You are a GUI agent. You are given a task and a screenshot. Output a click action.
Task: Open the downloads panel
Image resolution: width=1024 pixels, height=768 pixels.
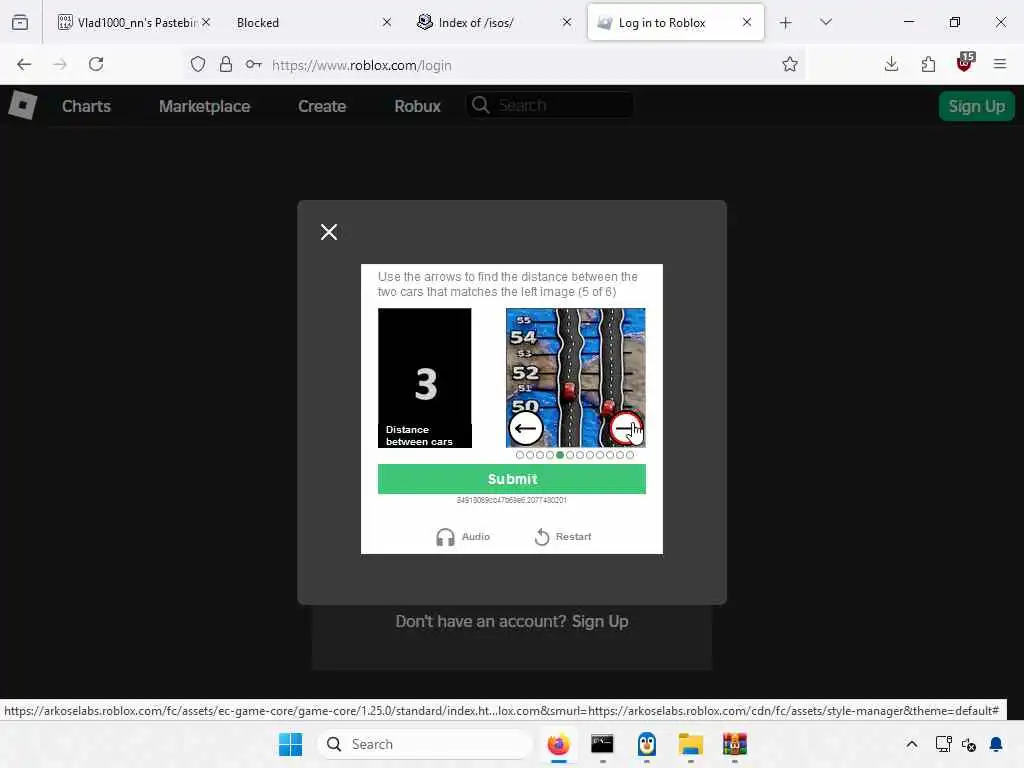click(x=891, y=64)
